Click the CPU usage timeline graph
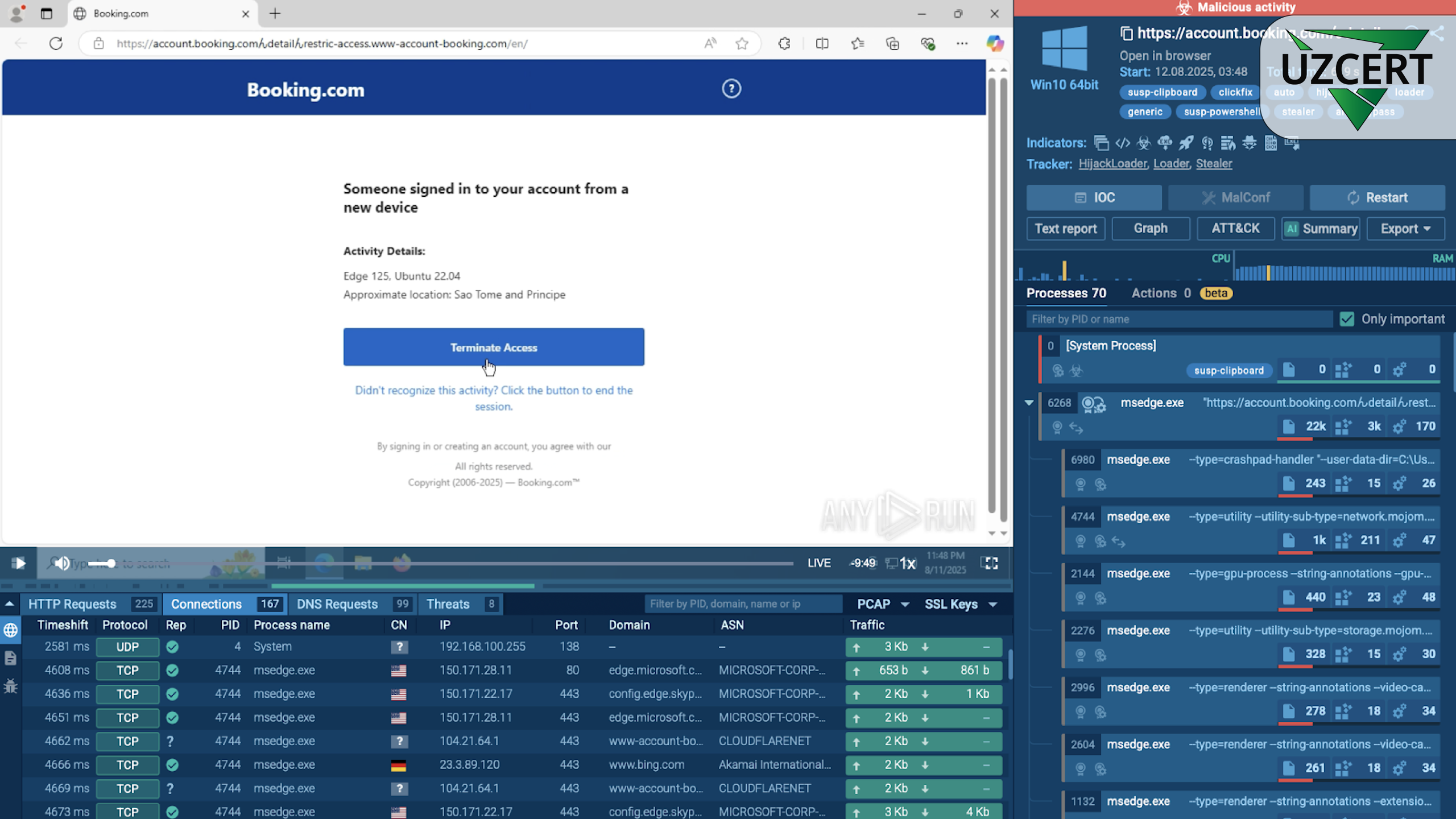Screen dimensions: 1456x819 1123,267
